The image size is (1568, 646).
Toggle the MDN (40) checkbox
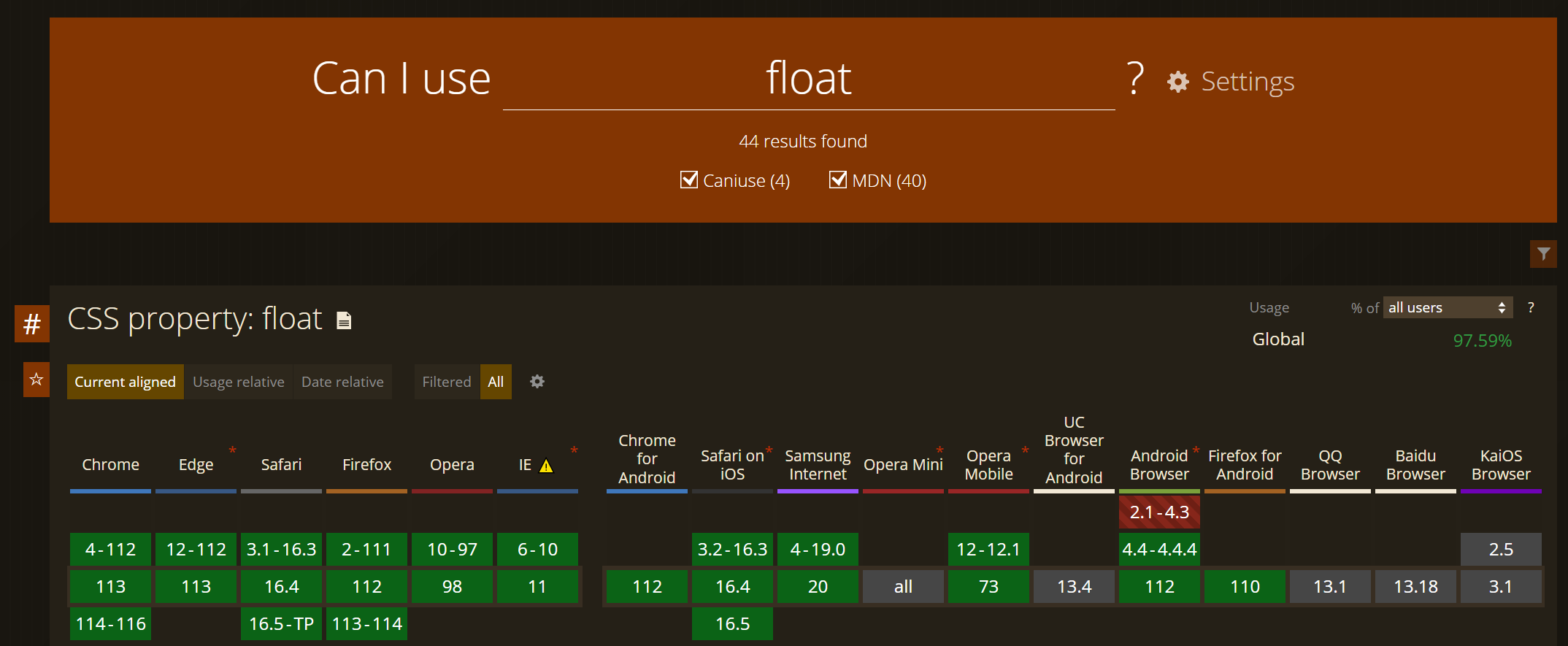pyautogui.click(x=838, y=180)
